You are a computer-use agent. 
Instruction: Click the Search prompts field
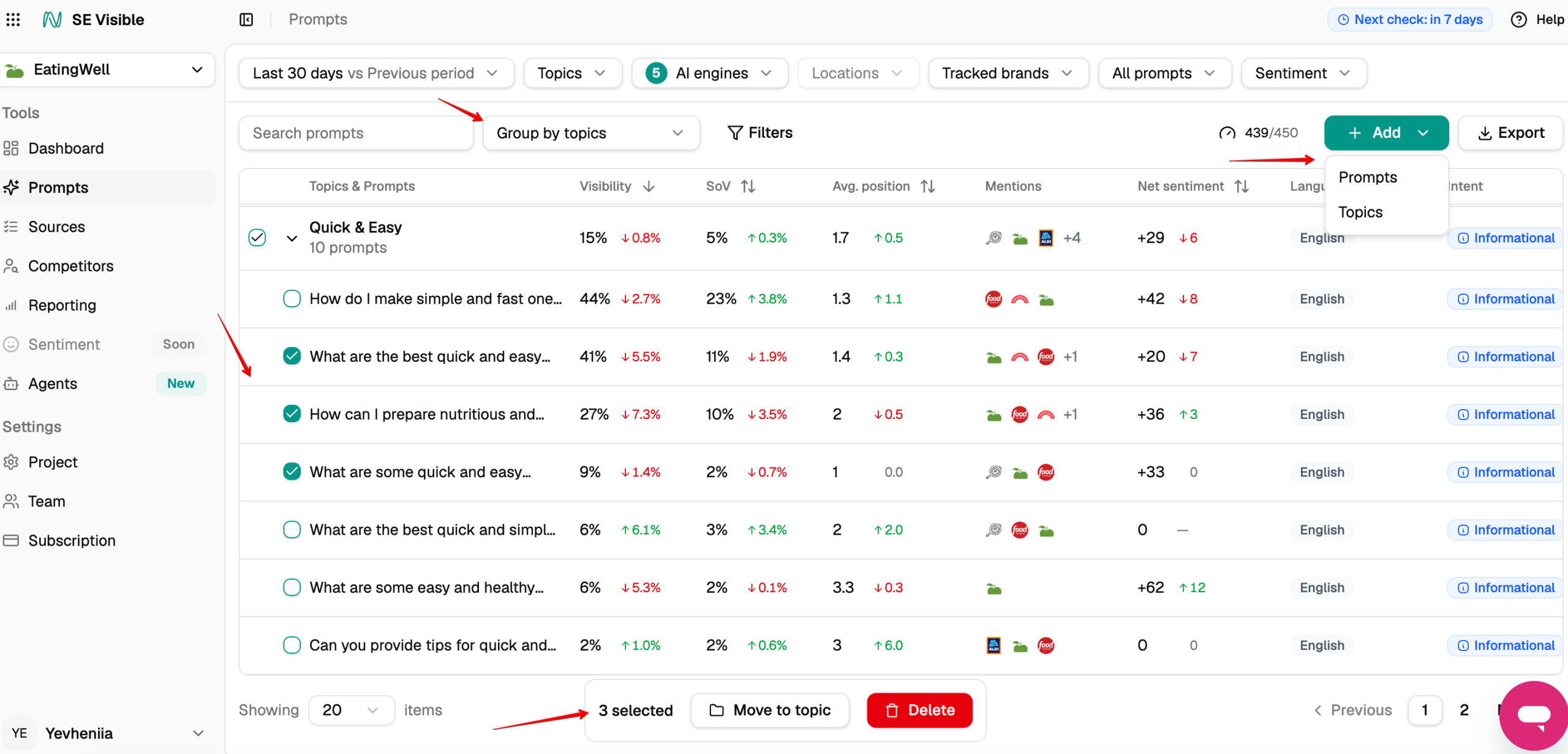356,133
